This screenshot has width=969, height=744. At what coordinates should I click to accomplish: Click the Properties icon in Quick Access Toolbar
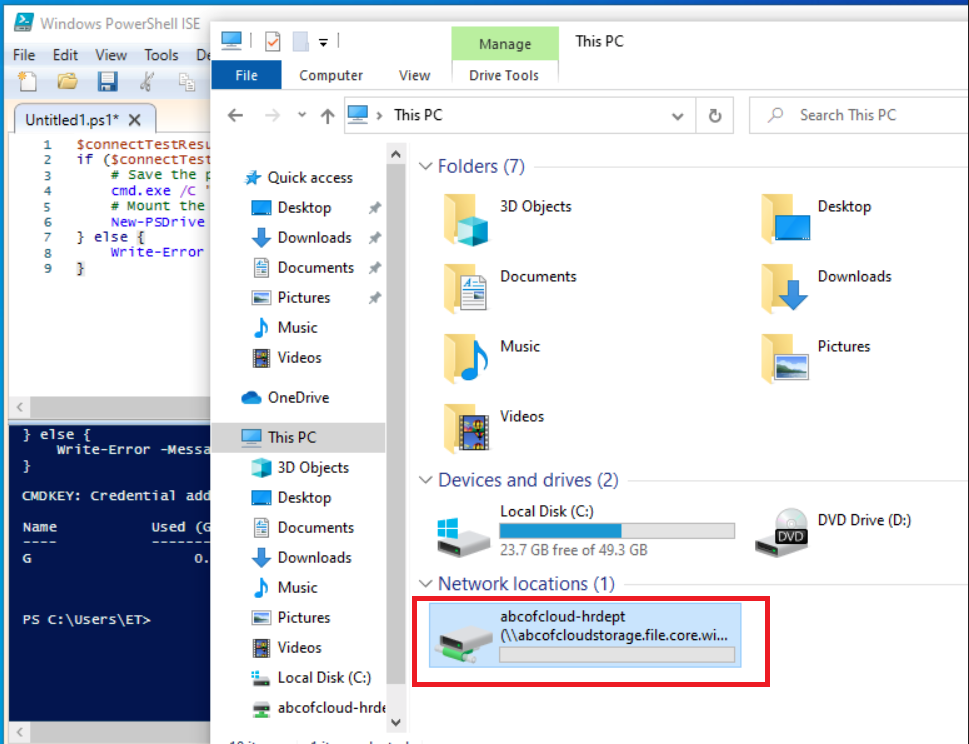(272, 42)
